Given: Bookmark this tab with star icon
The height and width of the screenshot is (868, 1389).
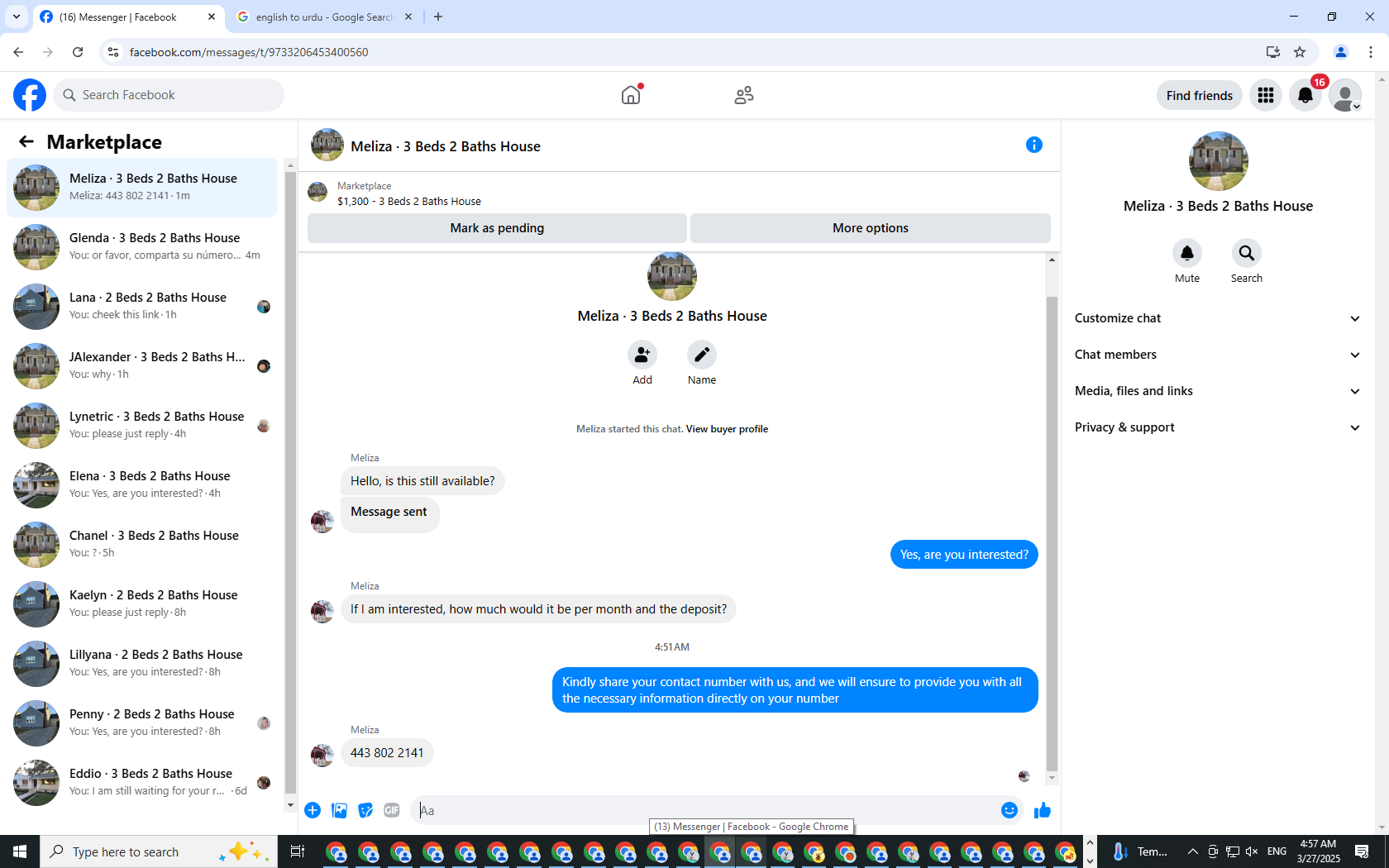Looking at the screenshot, I should (x=1300, y=52).
